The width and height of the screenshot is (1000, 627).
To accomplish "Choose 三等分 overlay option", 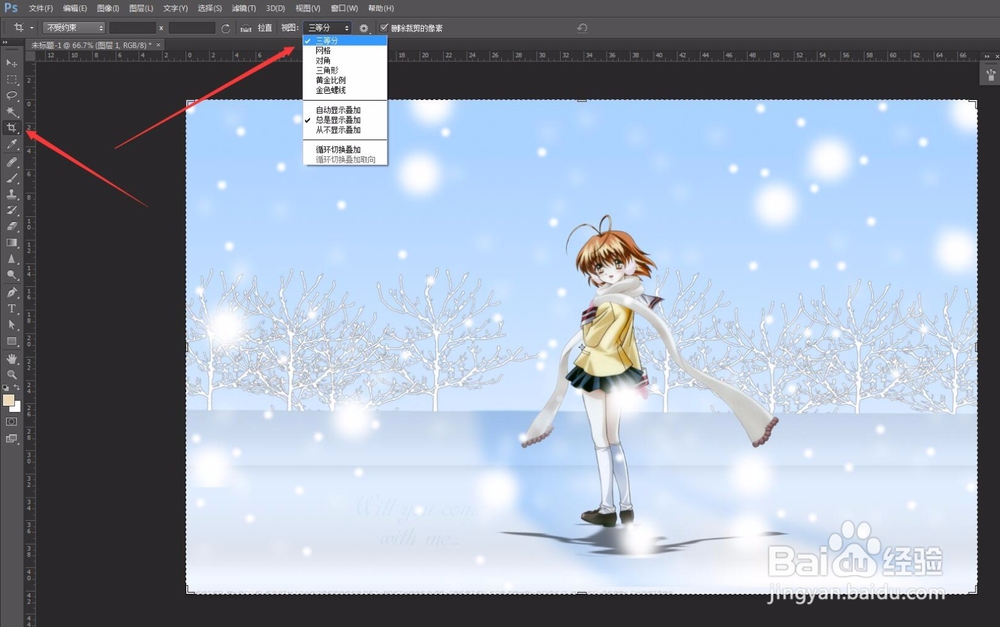I will (345, 40).
